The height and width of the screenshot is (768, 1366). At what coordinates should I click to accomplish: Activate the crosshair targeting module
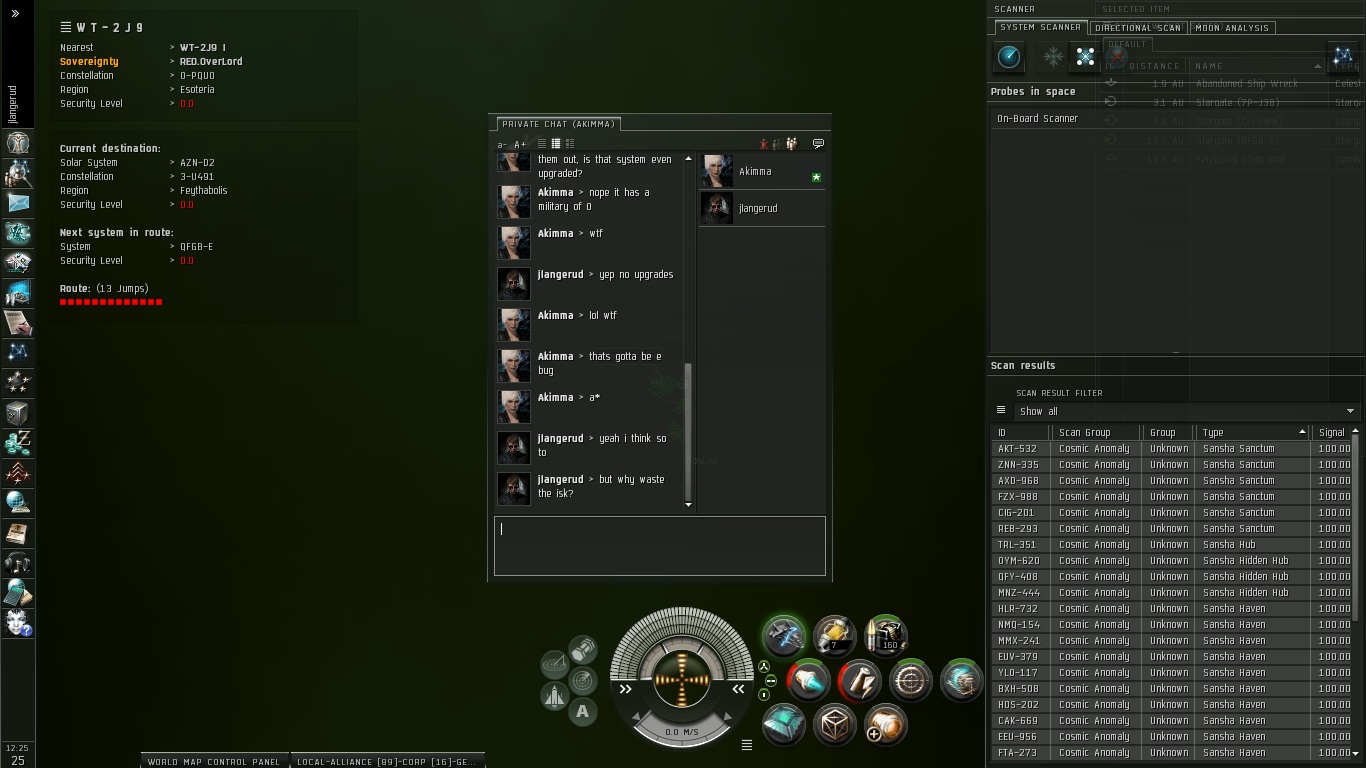(910, 680)
